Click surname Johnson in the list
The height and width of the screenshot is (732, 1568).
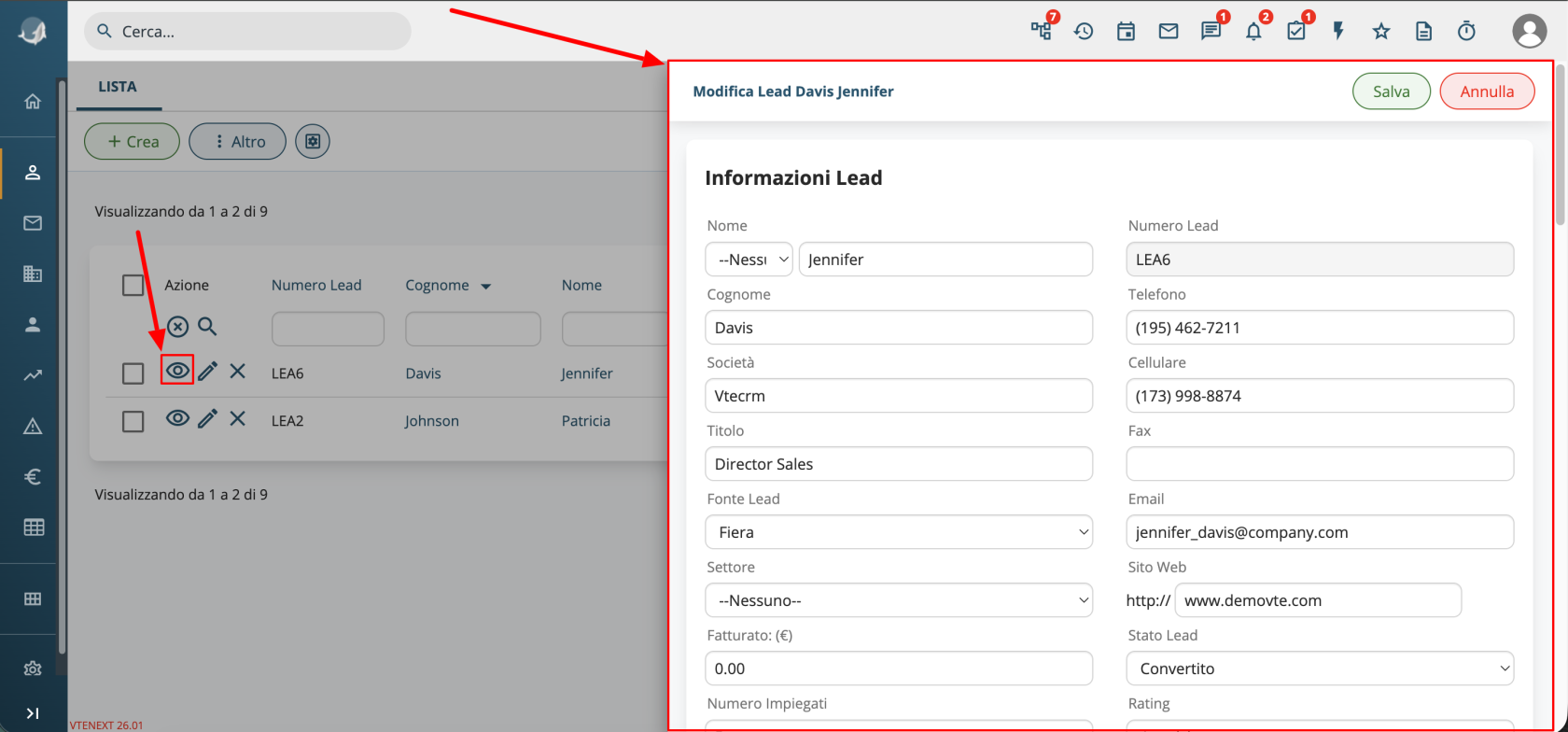pyautogui.click(x=432, y=420)
